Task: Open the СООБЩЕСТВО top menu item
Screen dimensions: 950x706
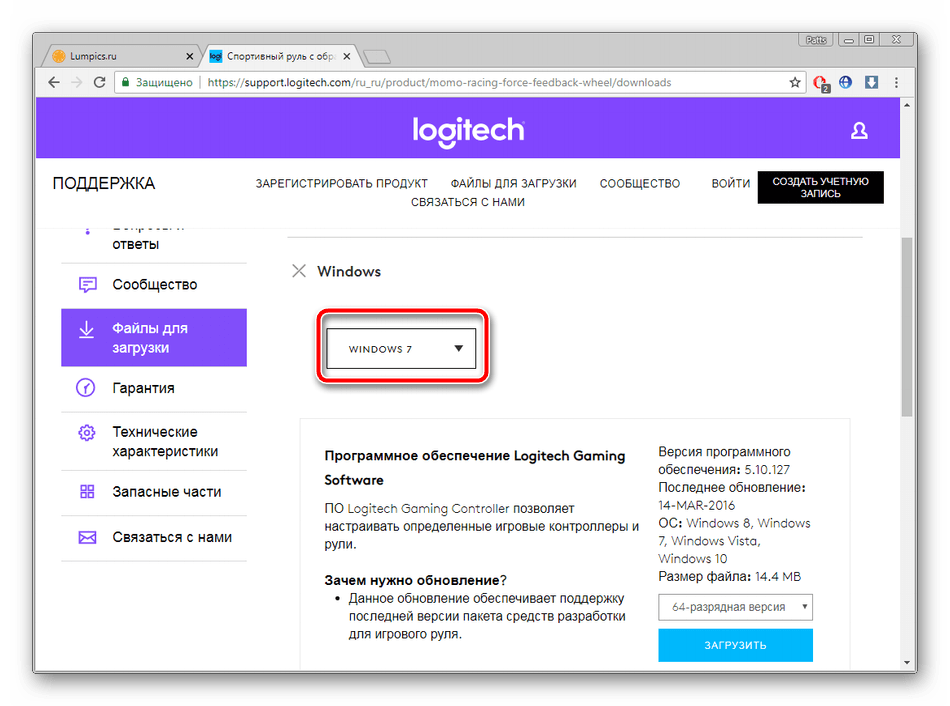Action: point(639,184)
